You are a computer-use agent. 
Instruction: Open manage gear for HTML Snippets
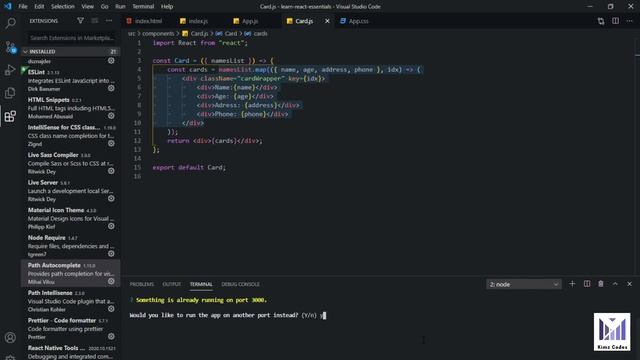coord(111,116)
